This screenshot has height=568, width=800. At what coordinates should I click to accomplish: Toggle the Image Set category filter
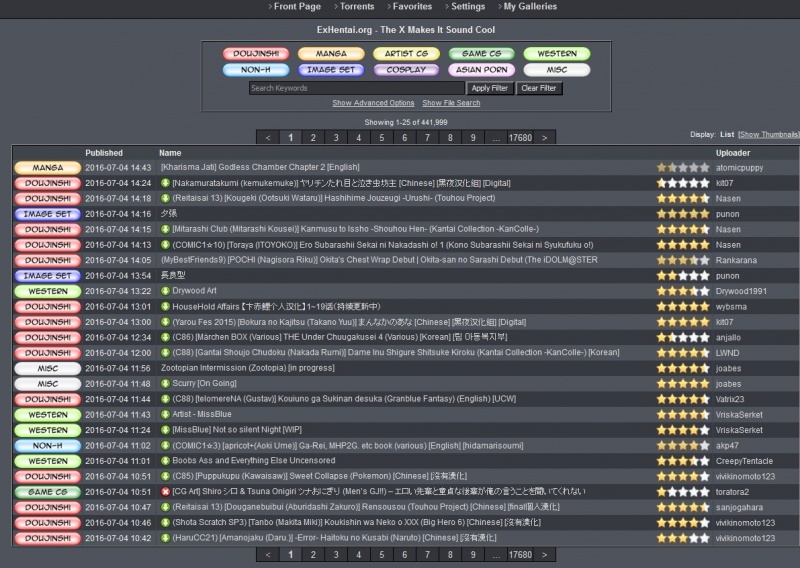coord(331,70)
